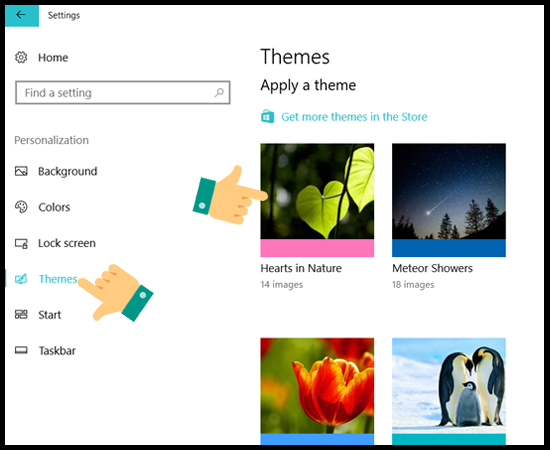The height and width of the screenshot is (450, 550).
Task: Click the Personalization section heading
Action: 52,140
